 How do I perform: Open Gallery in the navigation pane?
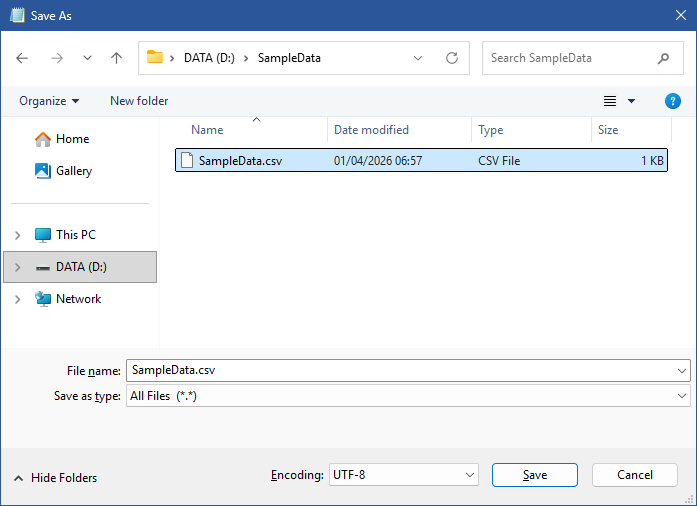(x=73, y=171)
